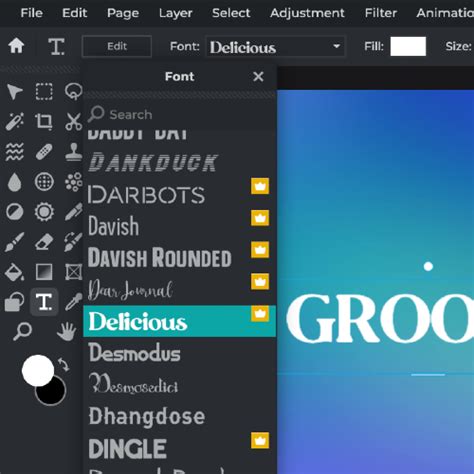This screenshot has height=474, width=474.
Task: Choose the DANKDUCK font
Action: (x=179, y=163)
